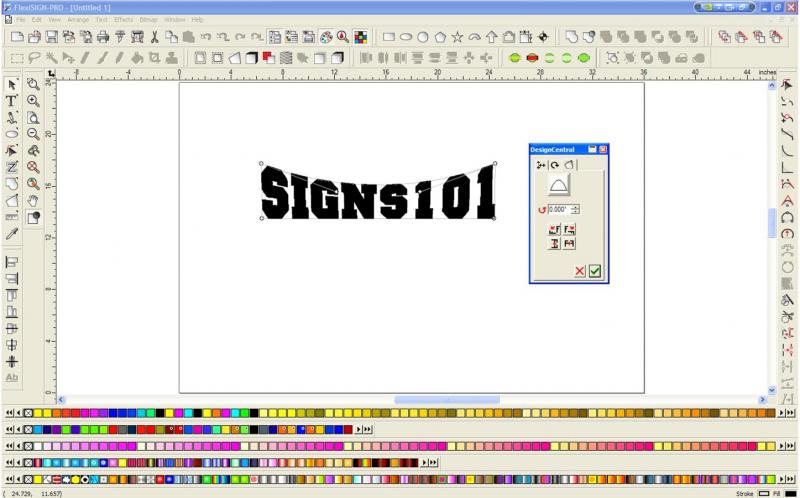Click the horizontal scrollbar thumb
Screen dimensions: 800x498
click(447, 400)
